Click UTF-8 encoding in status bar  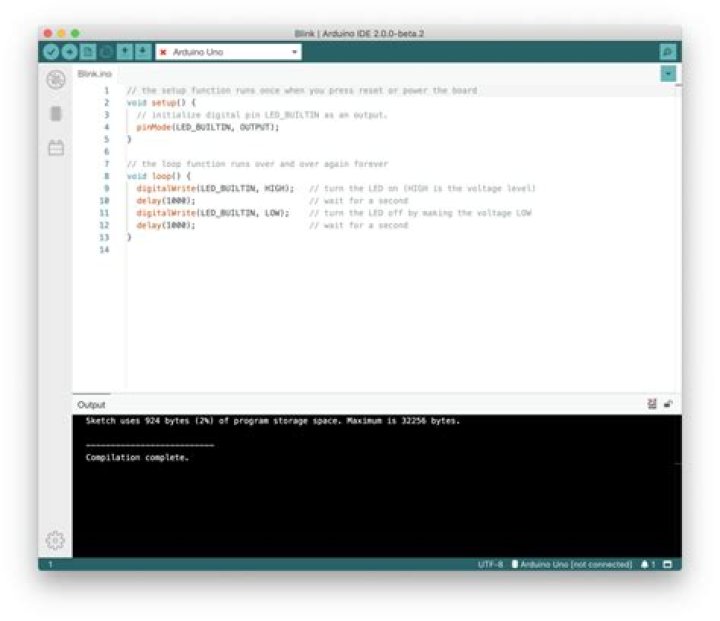(490, 564)
